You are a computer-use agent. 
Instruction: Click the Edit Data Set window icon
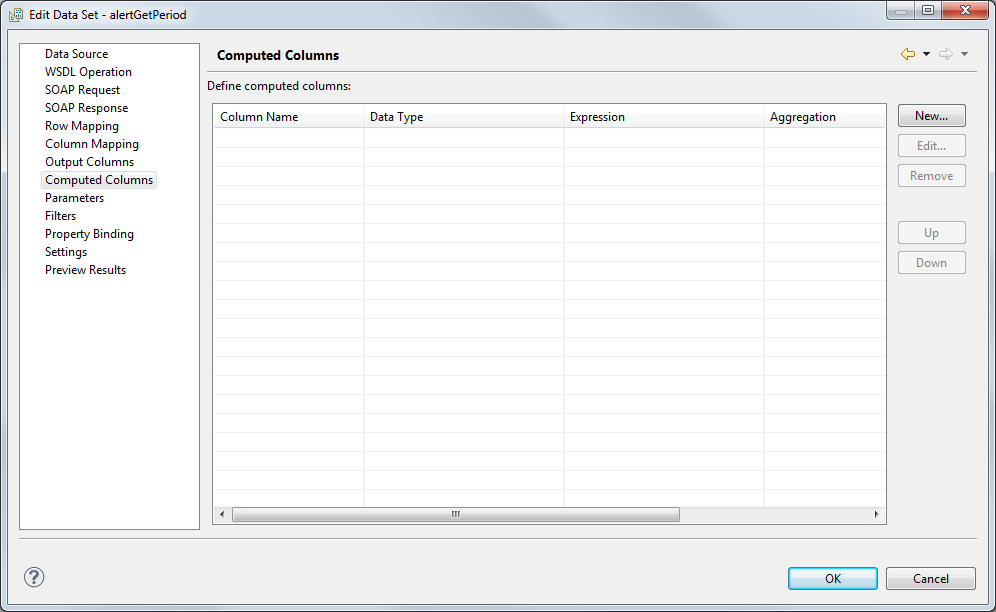pyautogui.click(x=16, y=14)
